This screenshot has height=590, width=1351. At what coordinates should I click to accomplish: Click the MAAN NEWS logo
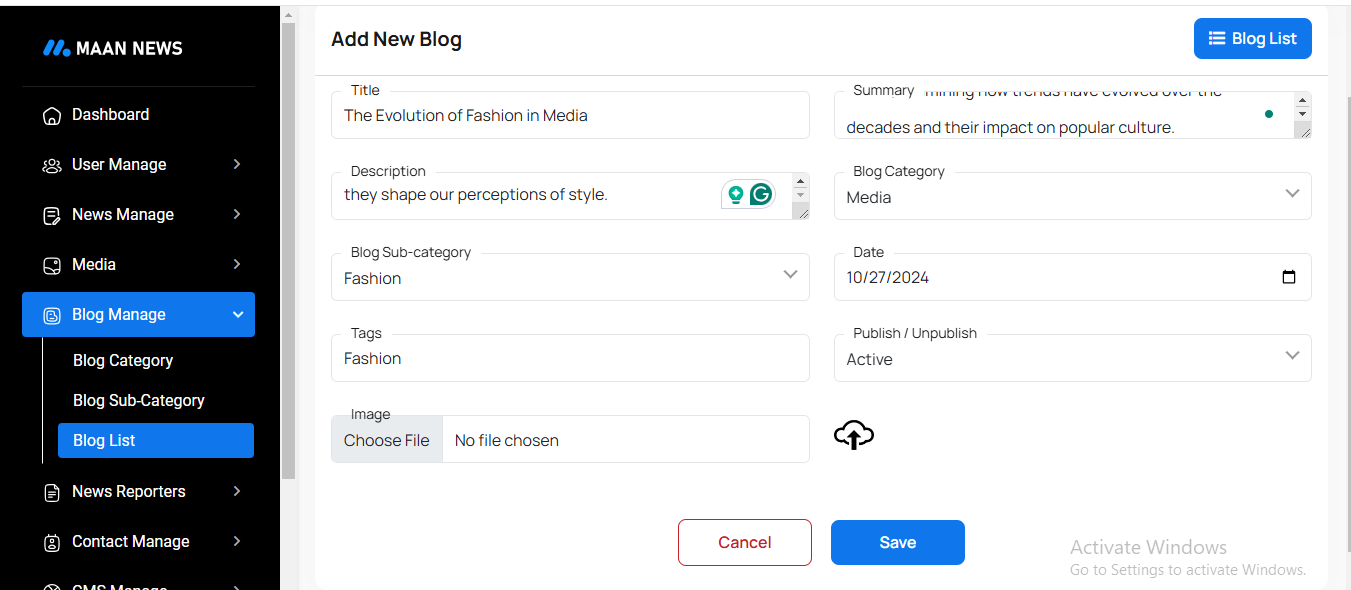click(x=112, y=48)
